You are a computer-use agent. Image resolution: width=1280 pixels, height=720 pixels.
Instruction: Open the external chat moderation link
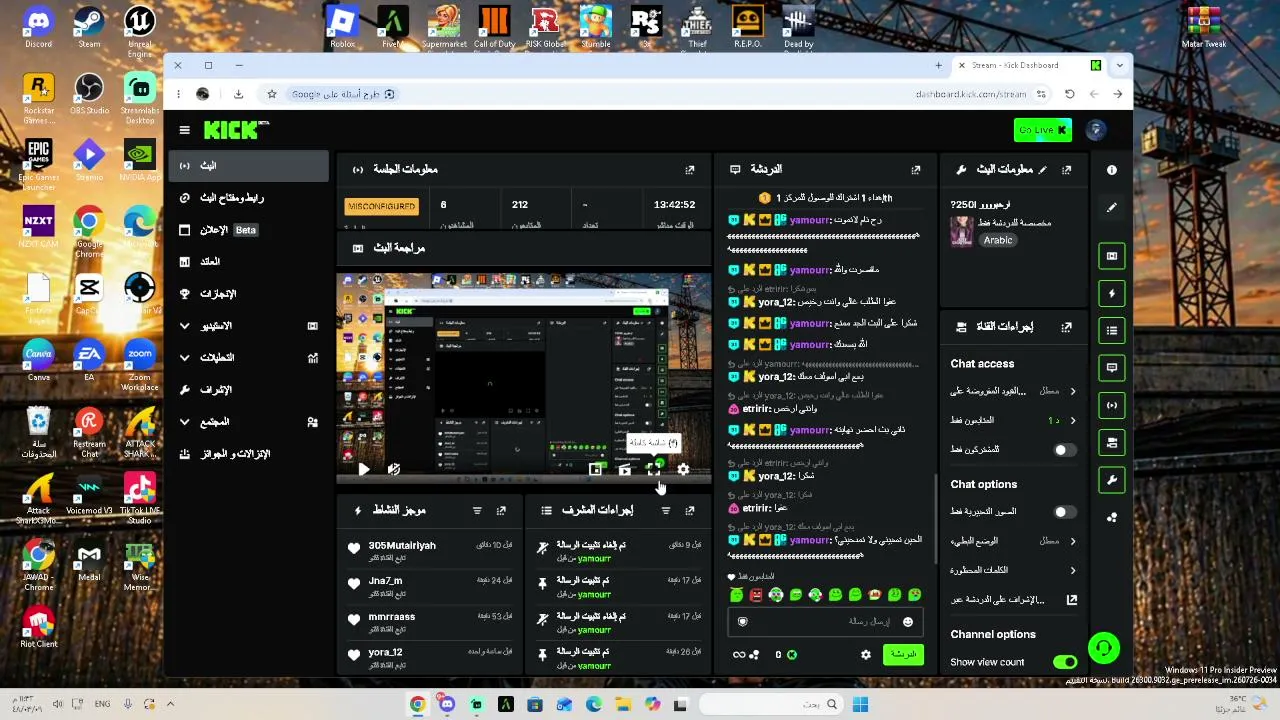[1072, 600]
